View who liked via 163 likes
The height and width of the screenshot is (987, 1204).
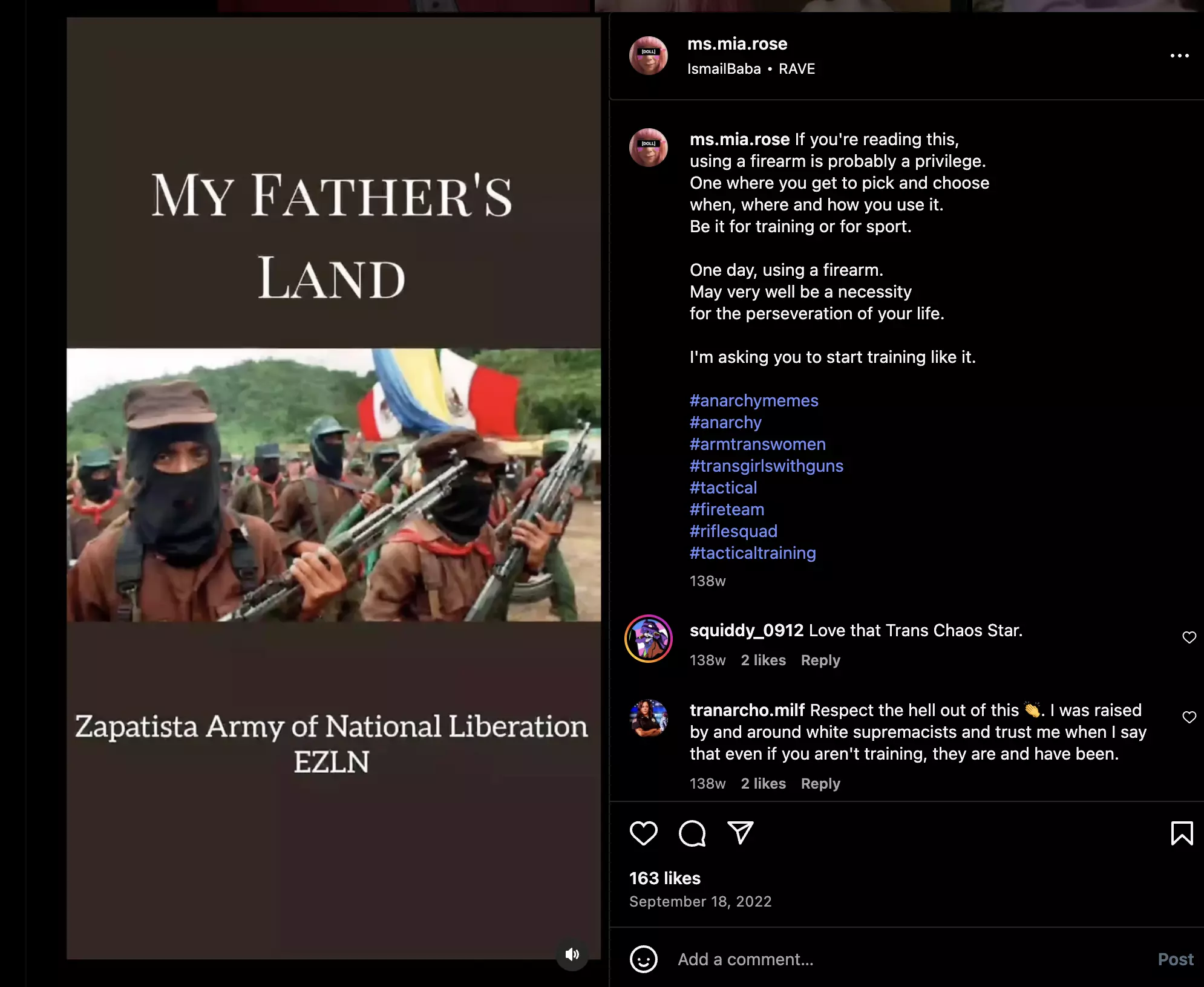665,878
